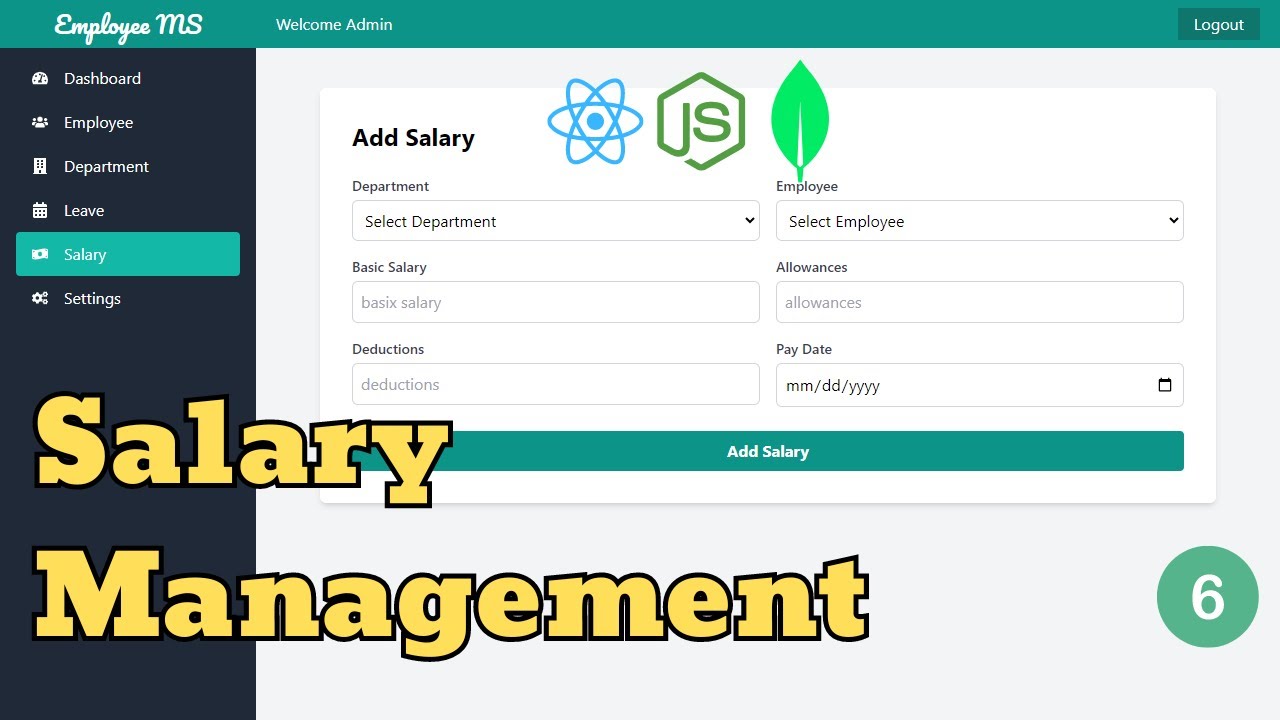Click the 'Department' label above dropdown
The height and width of the screenshot is (720, 1280).
[391, 186]
